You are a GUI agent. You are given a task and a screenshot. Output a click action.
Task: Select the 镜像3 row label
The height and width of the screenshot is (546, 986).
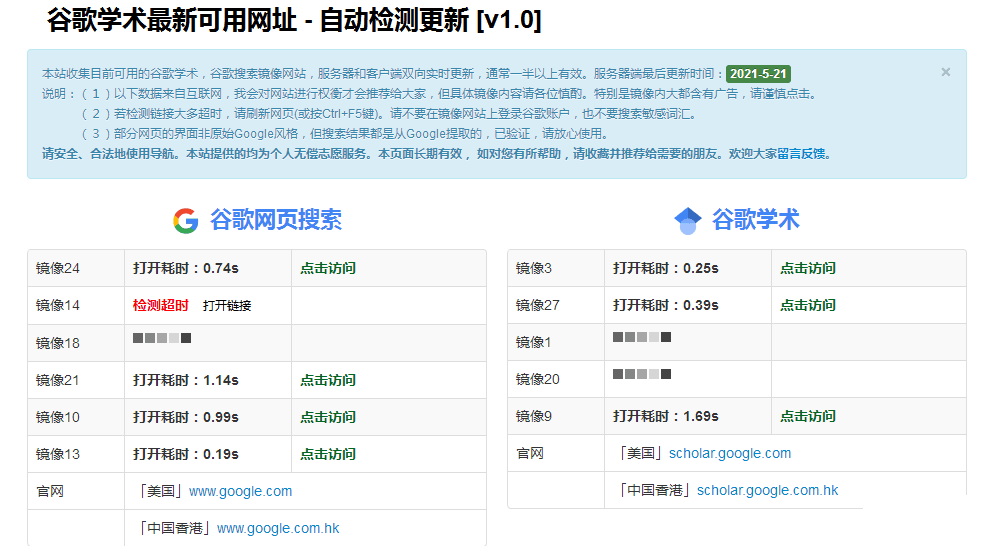(534, 269)
